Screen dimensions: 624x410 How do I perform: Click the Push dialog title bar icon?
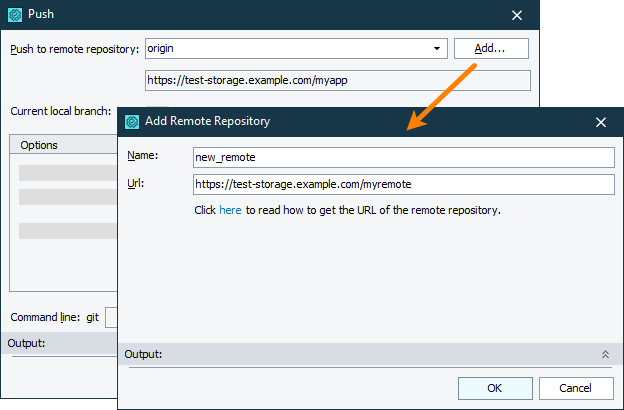pos(16,15)
